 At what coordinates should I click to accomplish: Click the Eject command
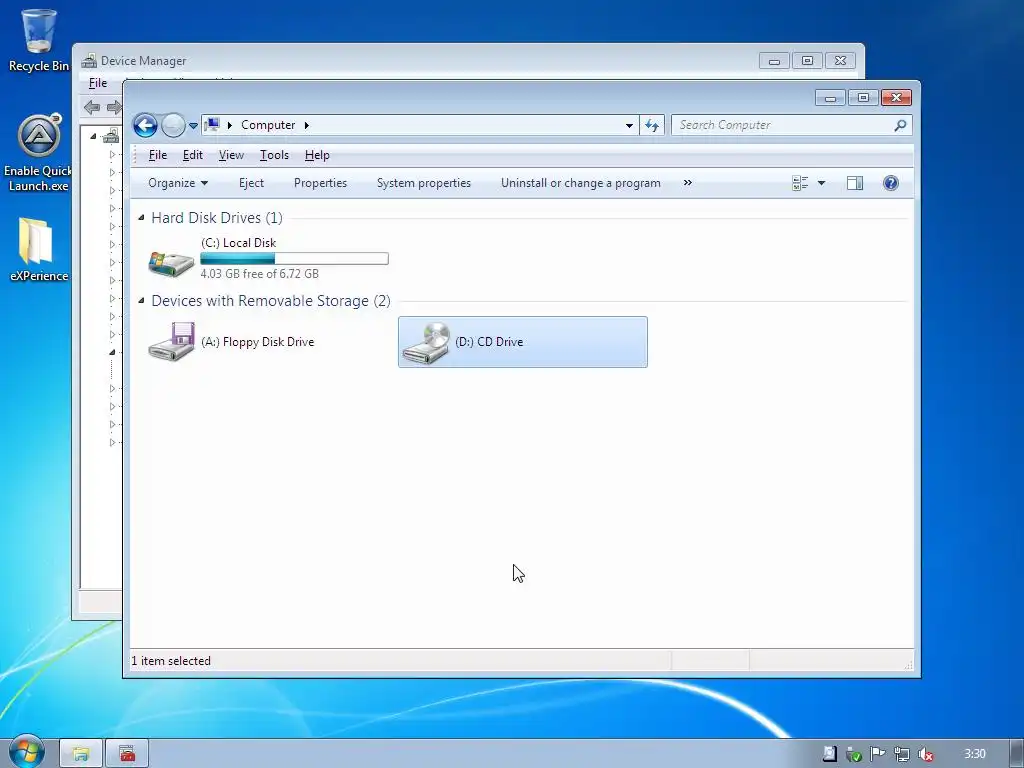[x=251, y=183]
